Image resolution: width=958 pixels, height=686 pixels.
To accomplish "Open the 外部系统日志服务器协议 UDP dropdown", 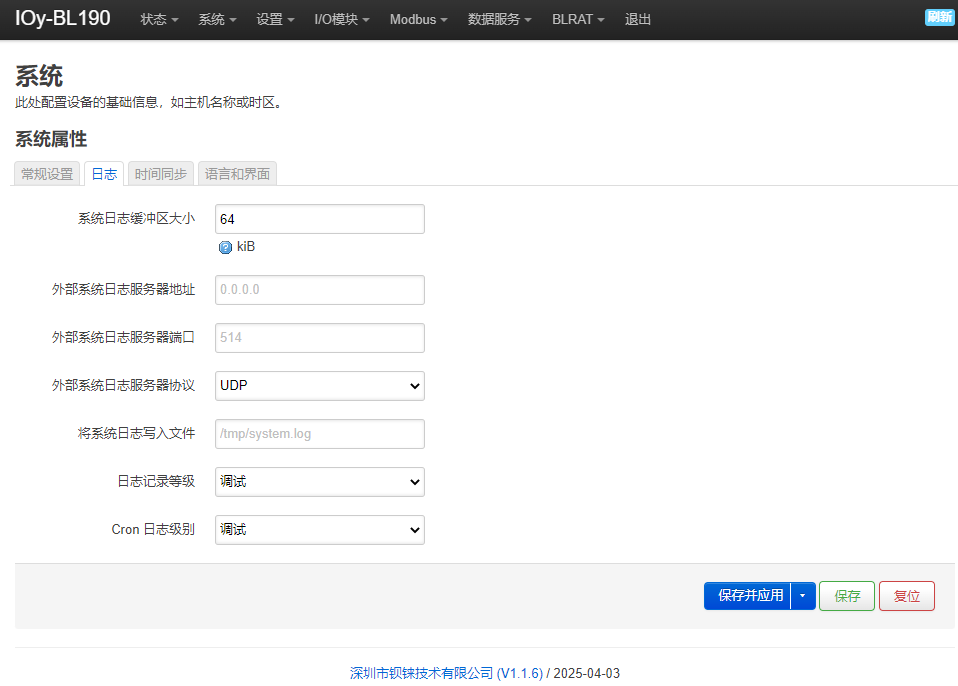I will pos(320,386).
